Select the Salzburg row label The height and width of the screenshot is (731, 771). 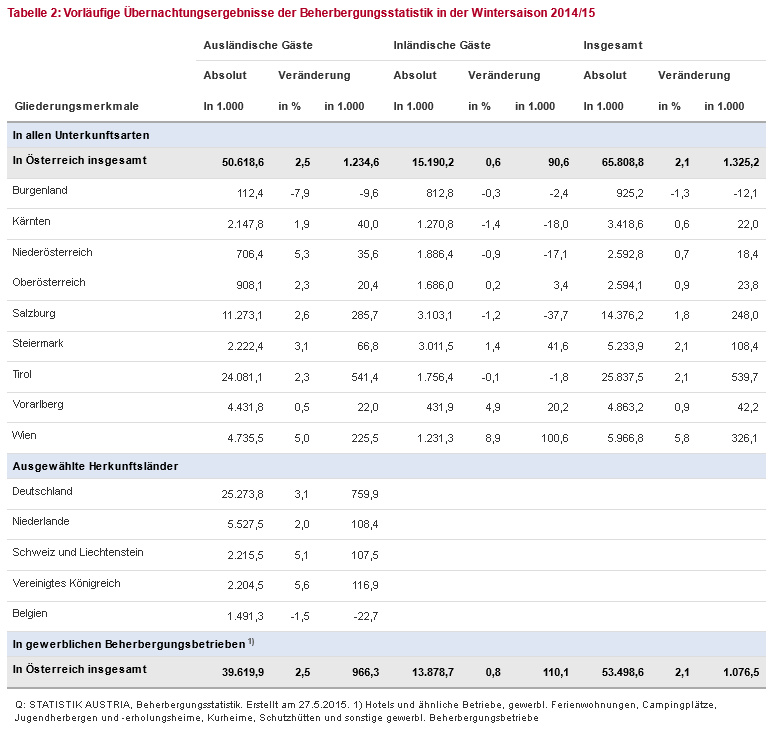point(33,313)
